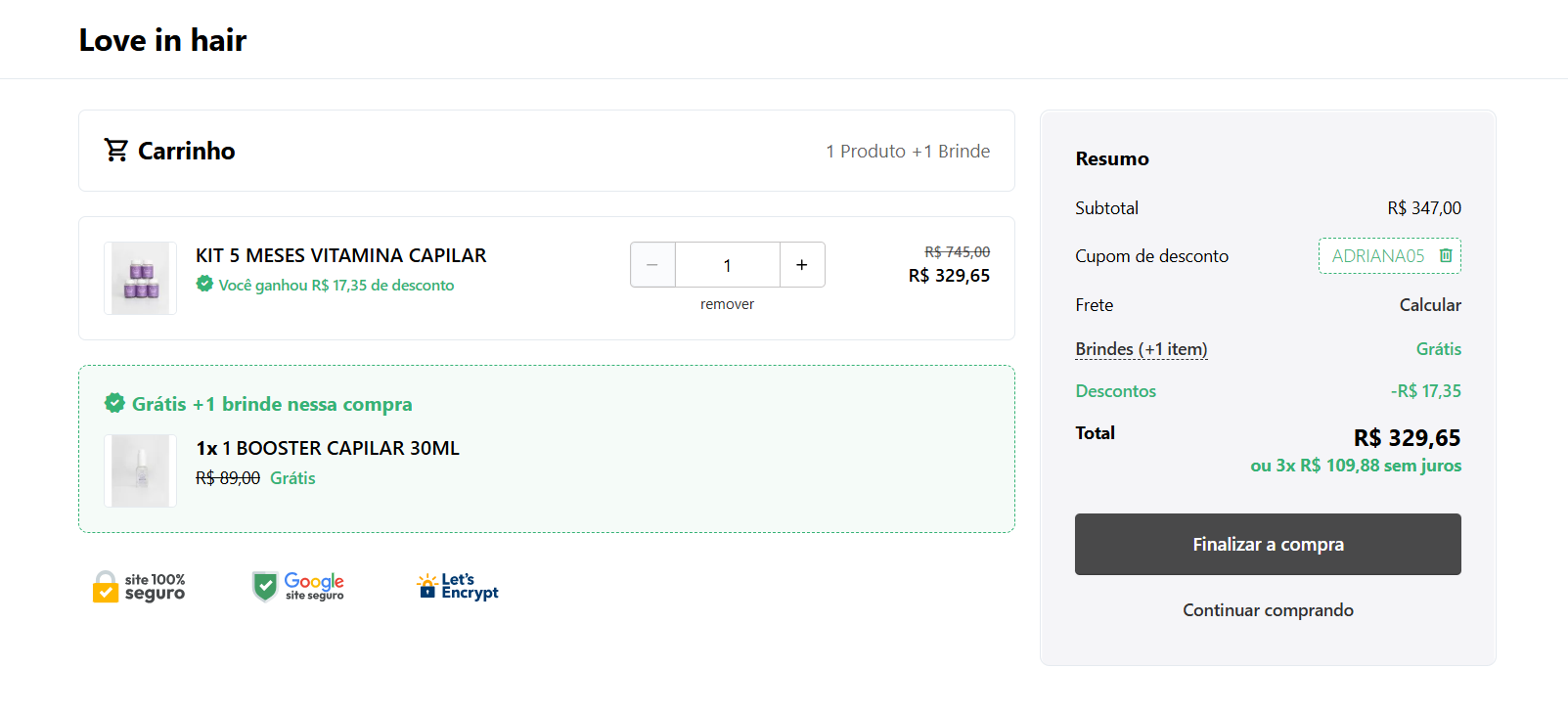Click the quantity input field
This screenshot has height=713, width=1568.
tap(728, 265)
